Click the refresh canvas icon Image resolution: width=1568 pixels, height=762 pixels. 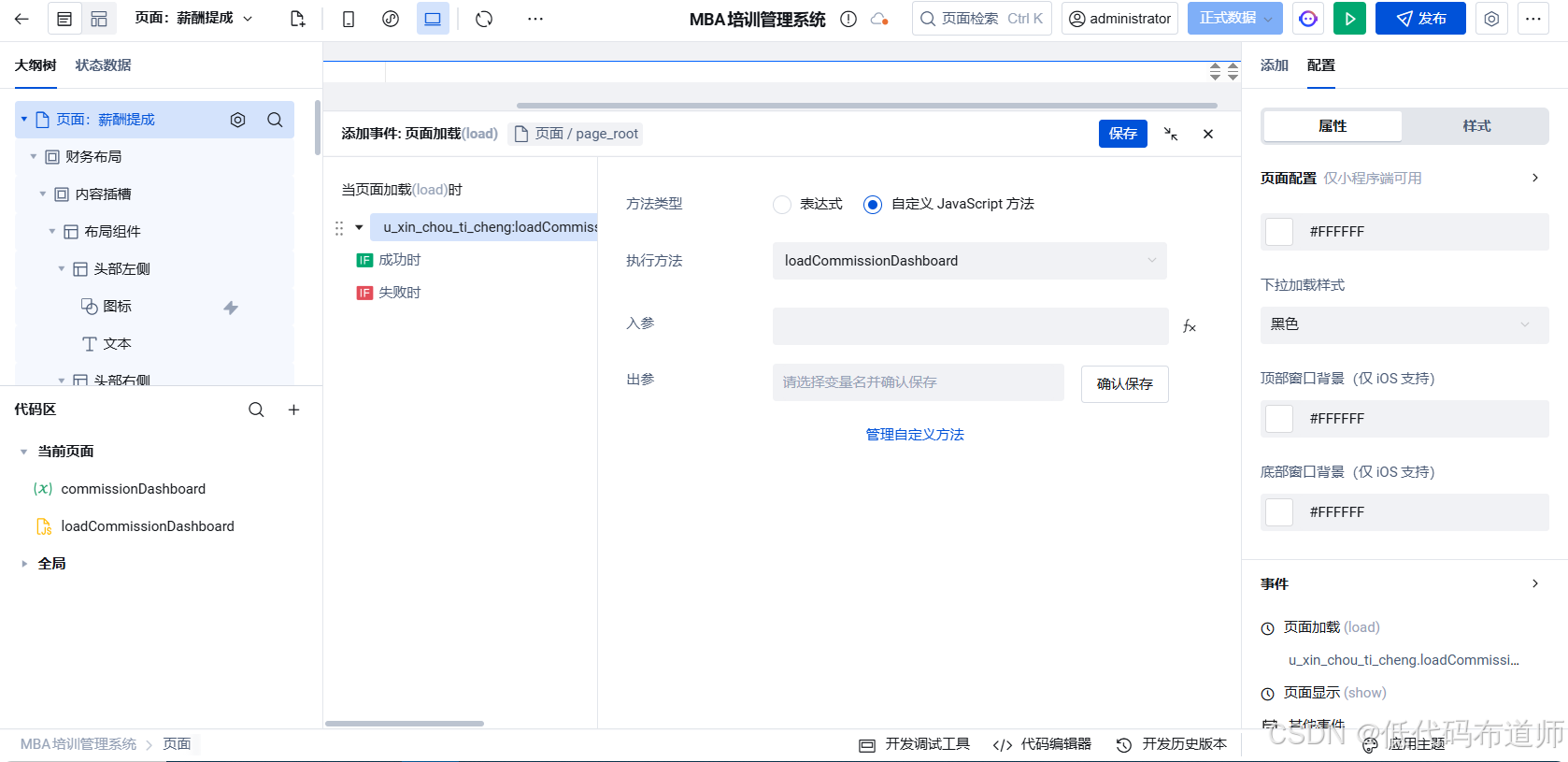(484, 19)
